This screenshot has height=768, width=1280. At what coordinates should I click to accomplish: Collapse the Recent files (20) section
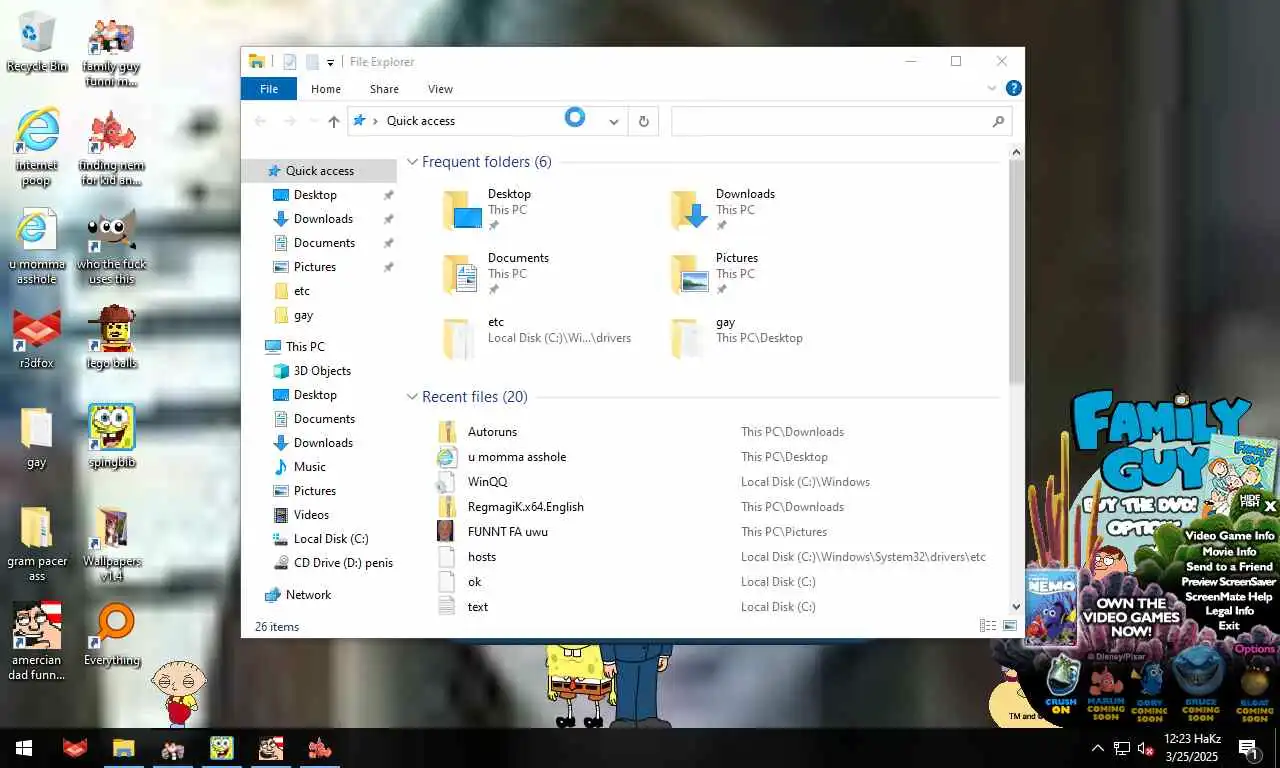[412, 397]
